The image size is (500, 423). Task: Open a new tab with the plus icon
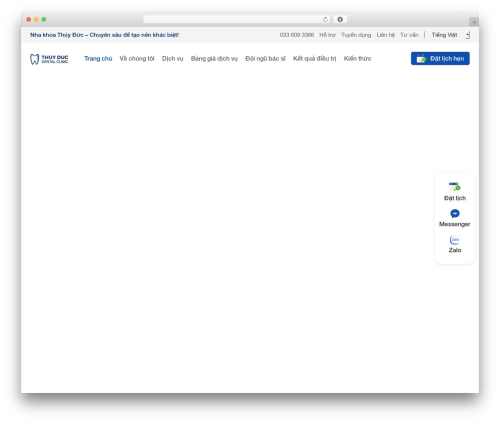click(474, 22)
